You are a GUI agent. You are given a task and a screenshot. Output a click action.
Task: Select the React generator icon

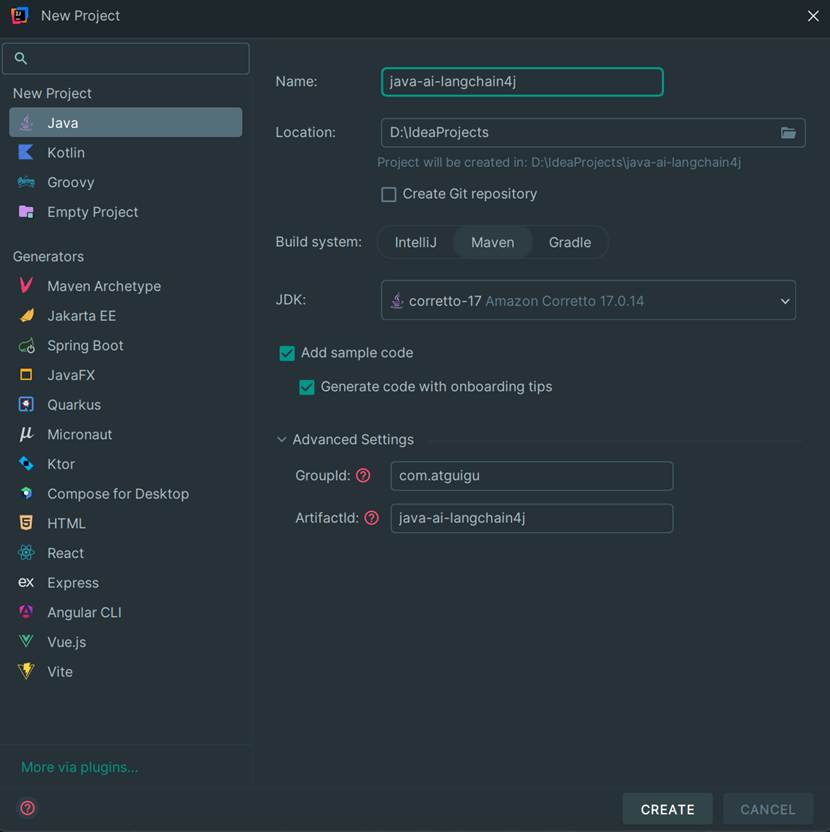25,553
